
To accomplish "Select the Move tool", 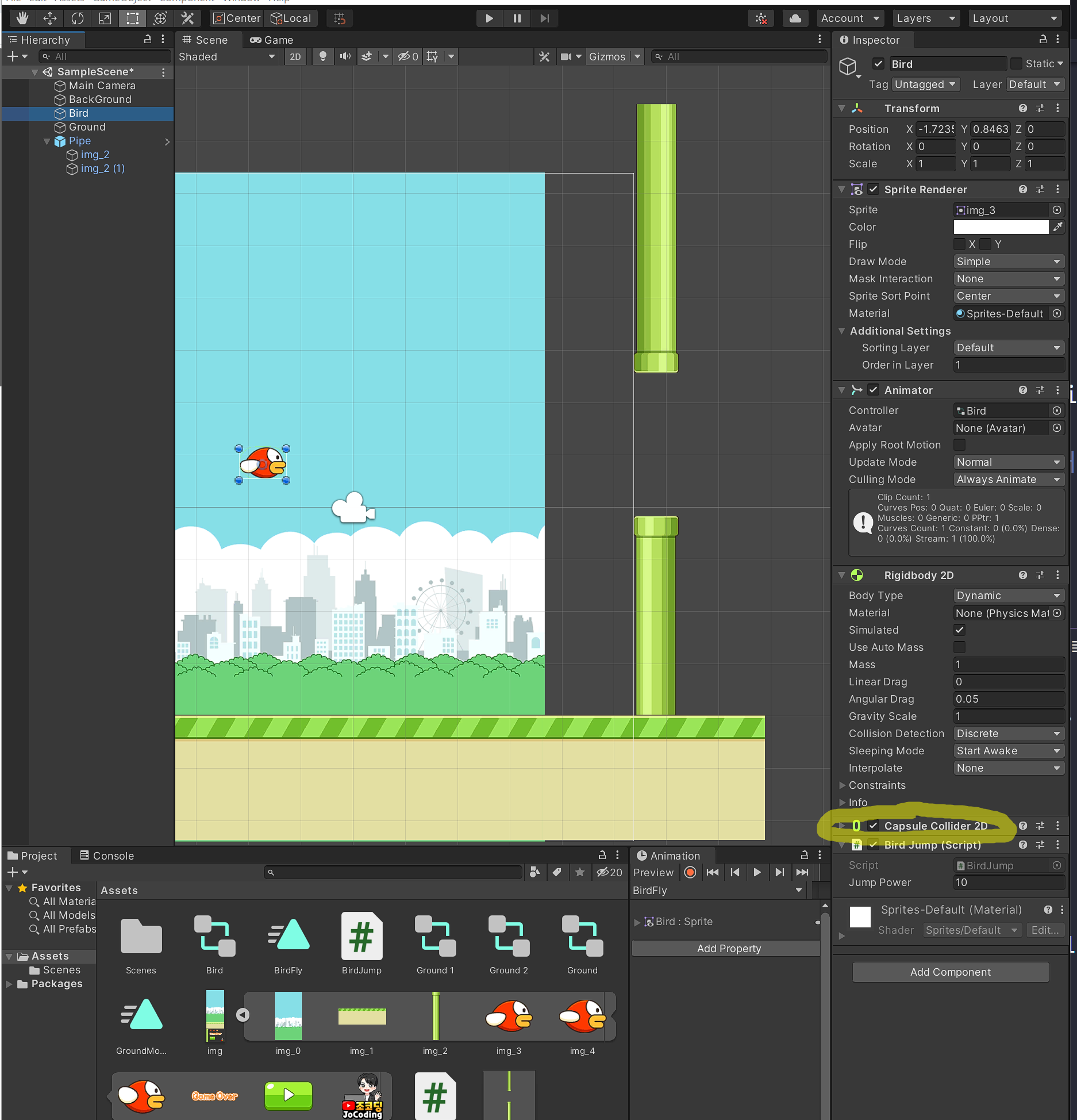I will click(50, 18).
